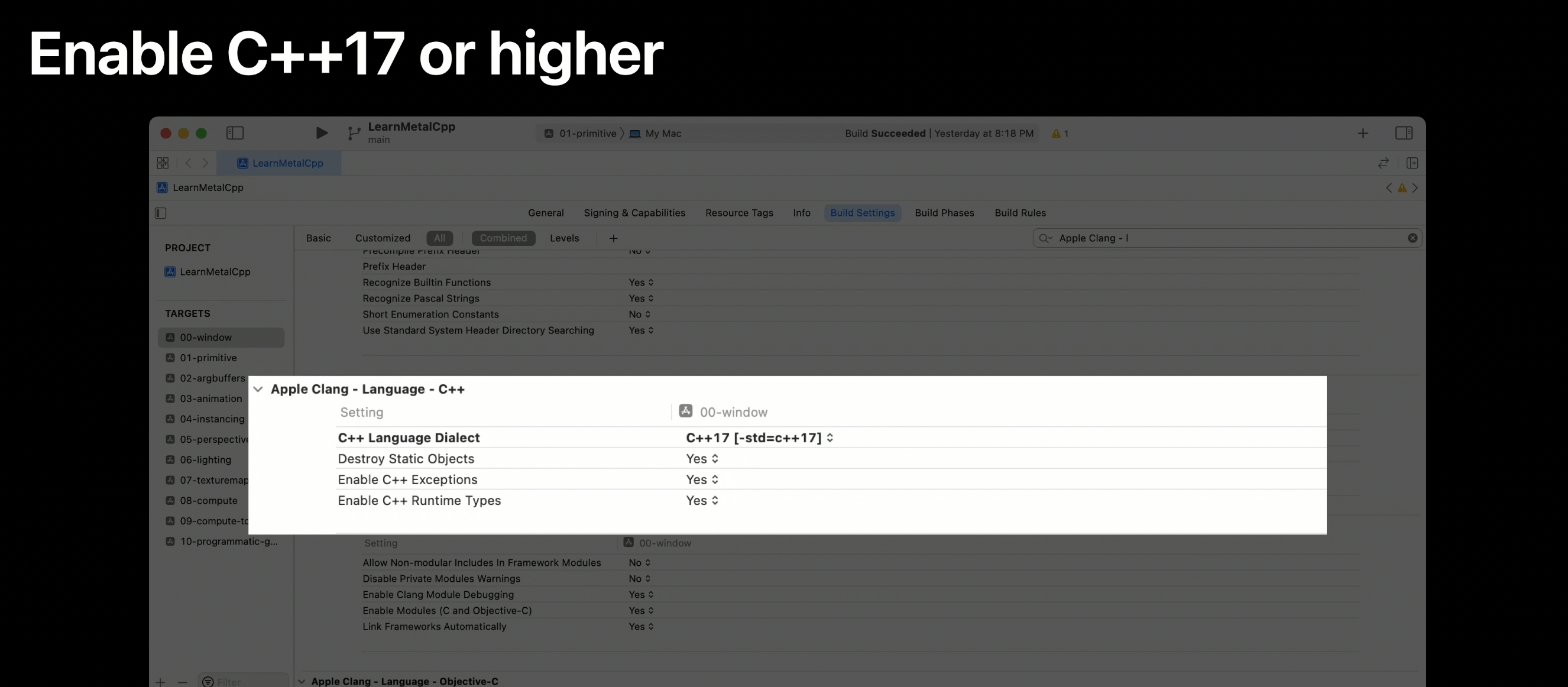The image size is (1568, 687).
Task: Add a build setting with plus
Action: 614,238
